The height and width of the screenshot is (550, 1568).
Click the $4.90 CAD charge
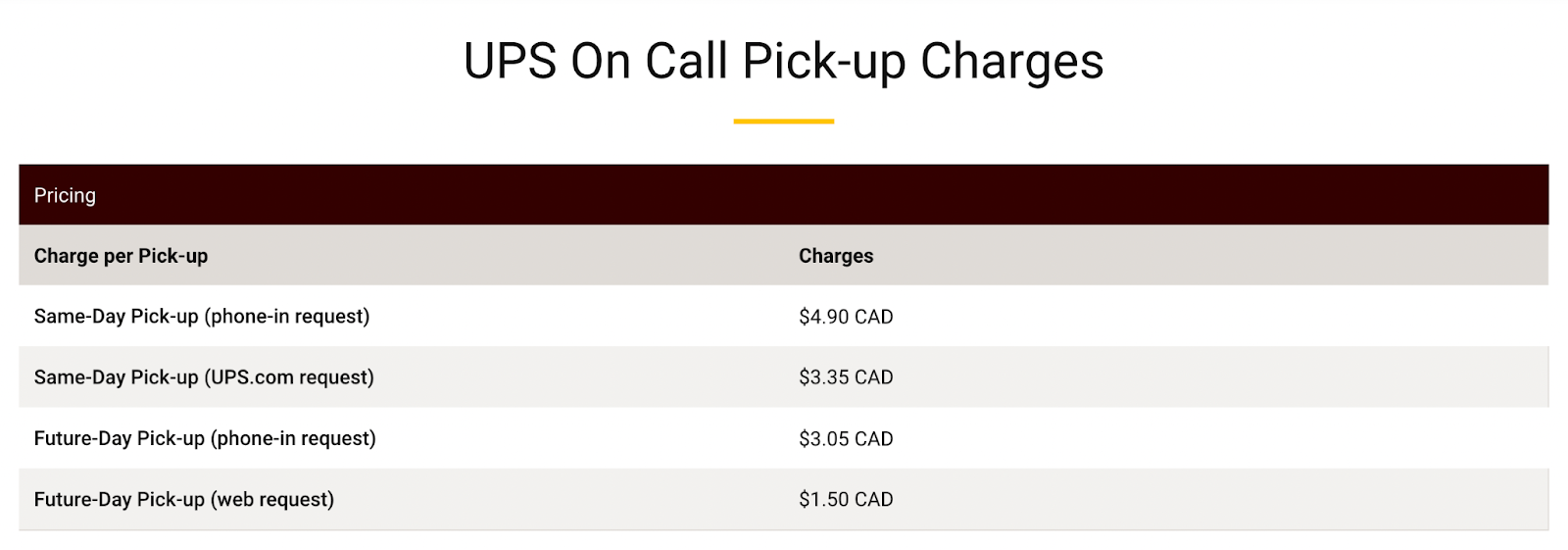[846, 317]
